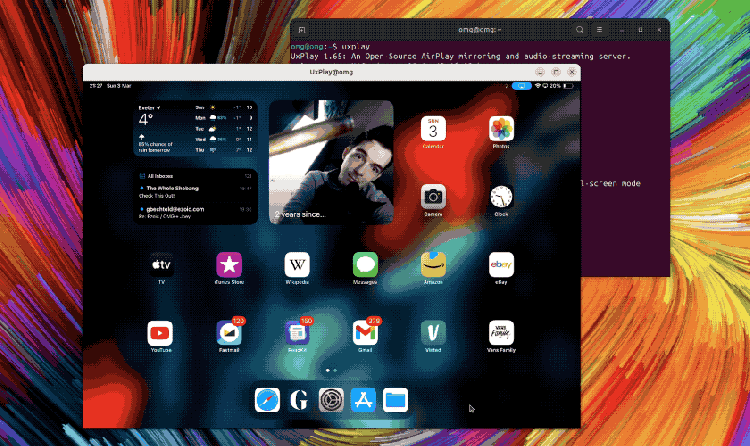Viewport: 750px width, 446px height.
Task: Open the Vinted app
Action: point(433,333)
